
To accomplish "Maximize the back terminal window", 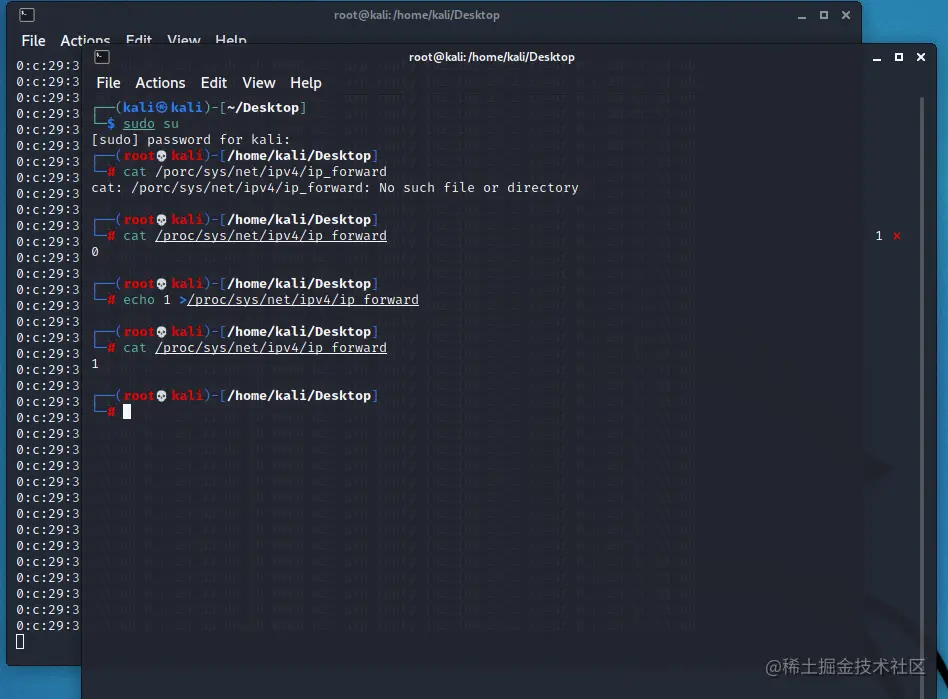I will (823, 15).
